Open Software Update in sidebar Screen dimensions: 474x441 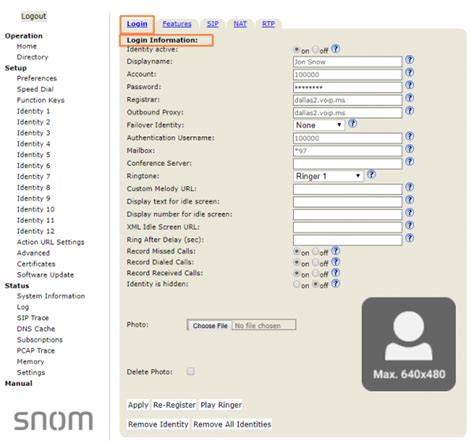click(x=46, y=275)
